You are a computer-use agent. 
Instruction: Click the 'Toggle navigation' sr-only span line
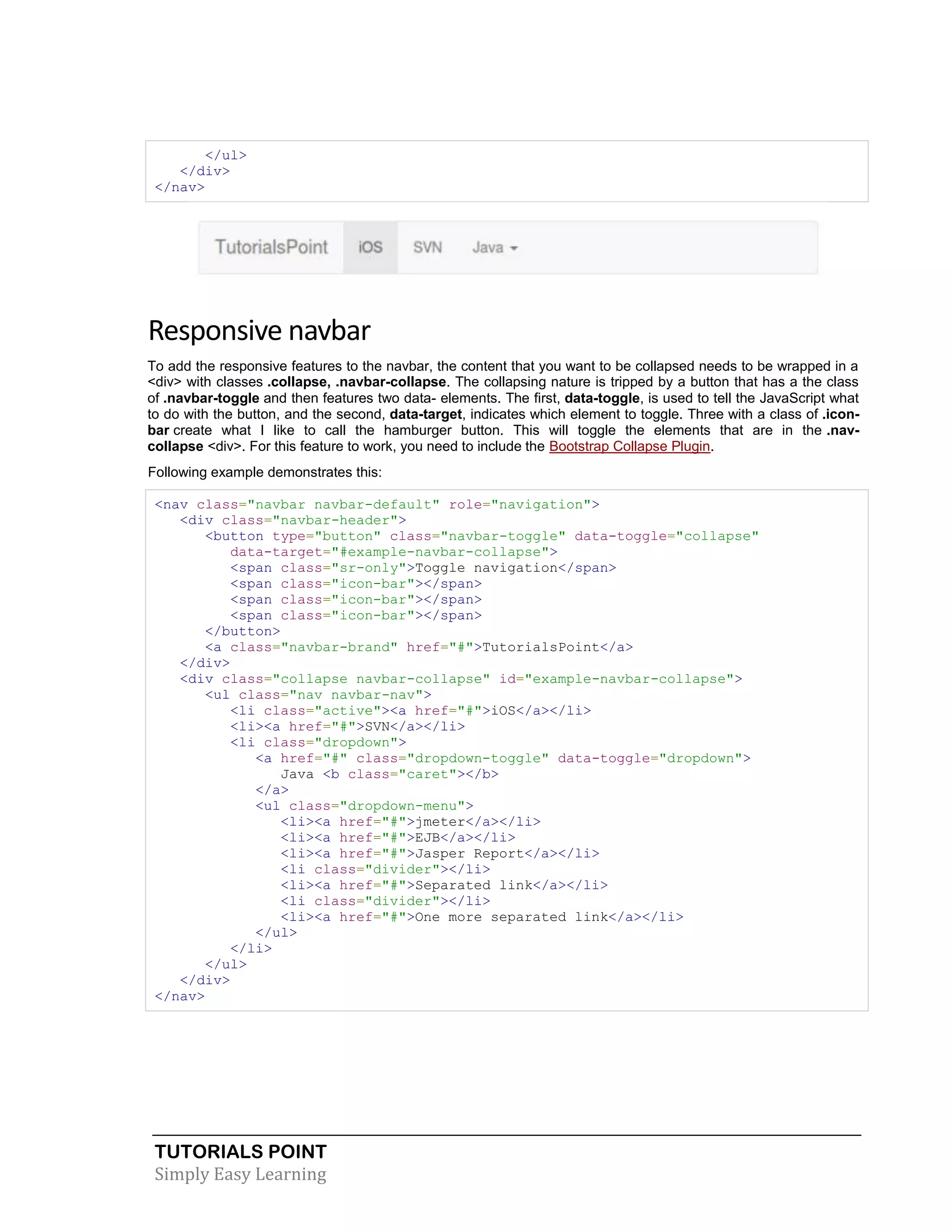coord(423,568)
